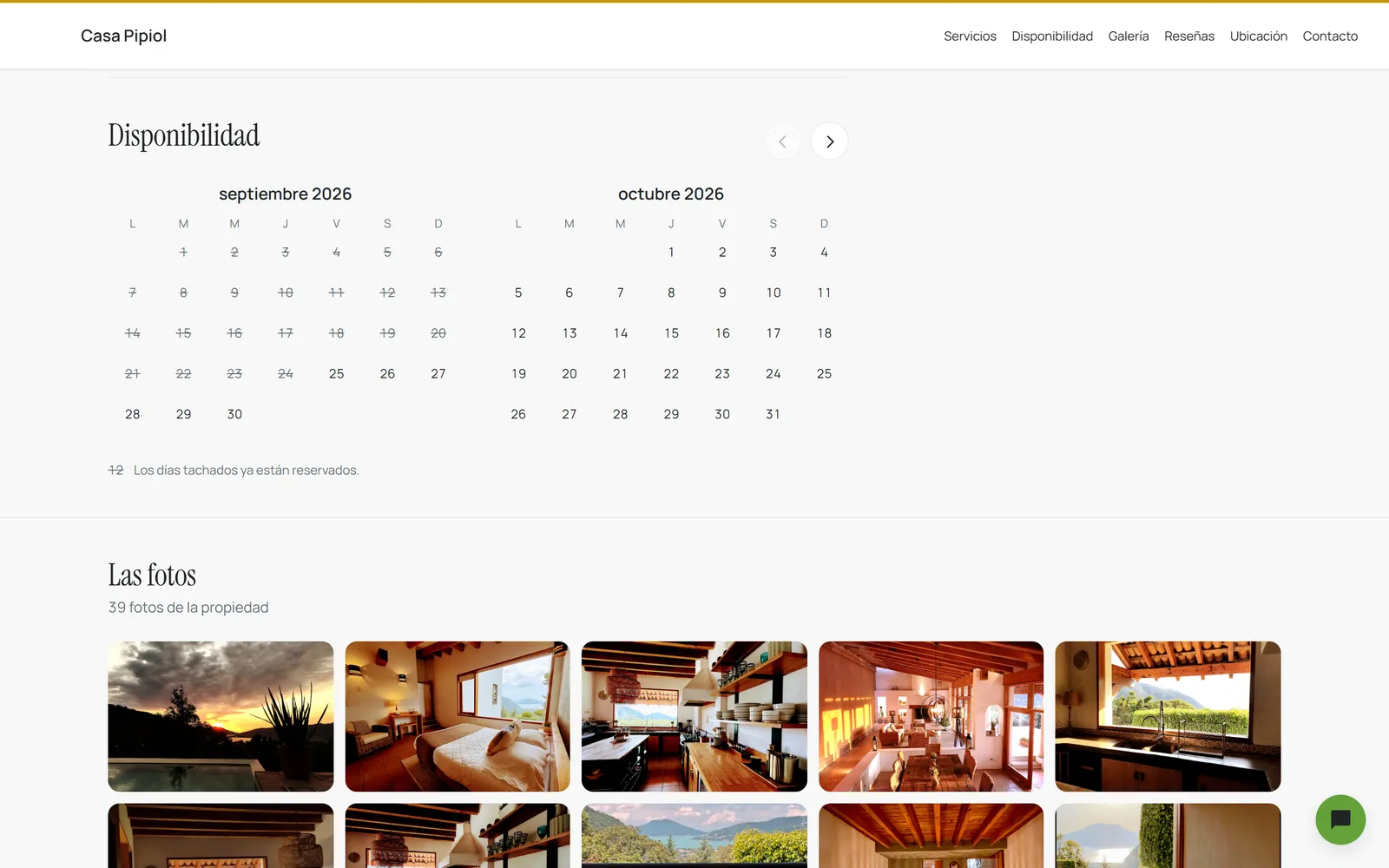Select October 18 in the calendar
1389x868 pixels.
pyautogui.click(x=824, y=333)
